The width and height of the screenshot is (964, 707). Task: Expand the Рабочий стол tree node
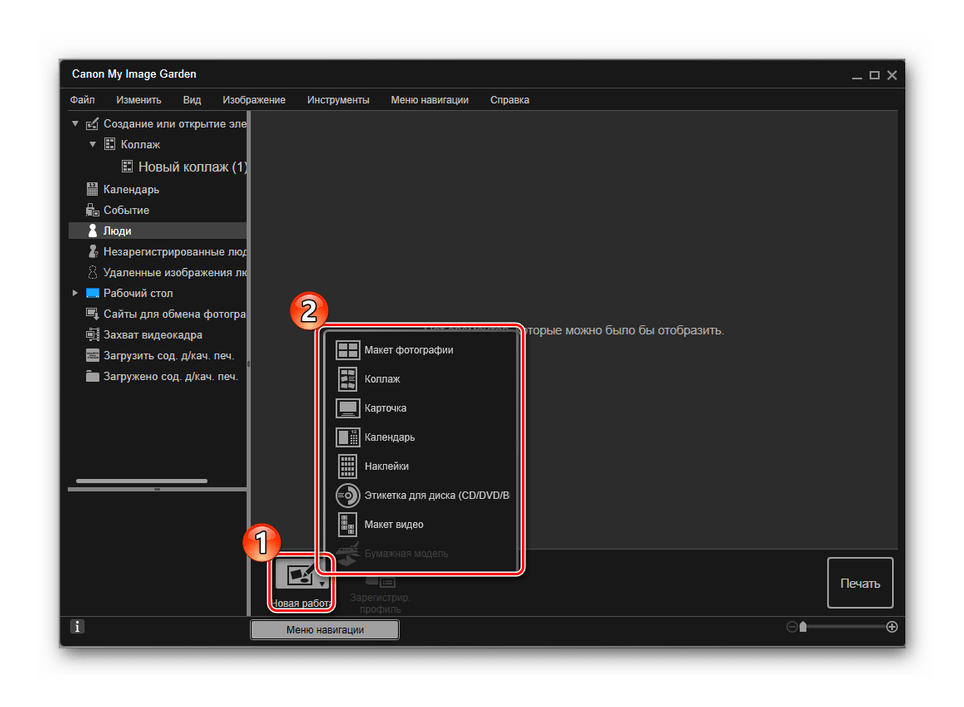[x=75, y=293]
